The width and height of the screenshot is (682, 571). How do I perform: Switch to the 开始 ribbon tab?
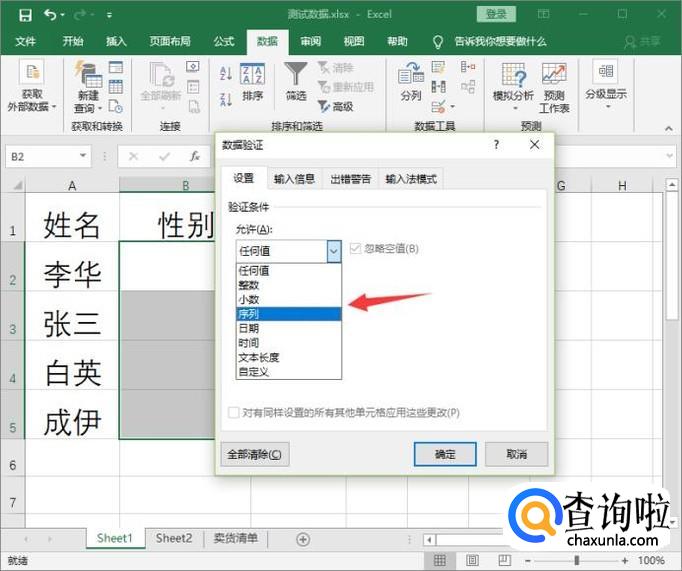73,42
